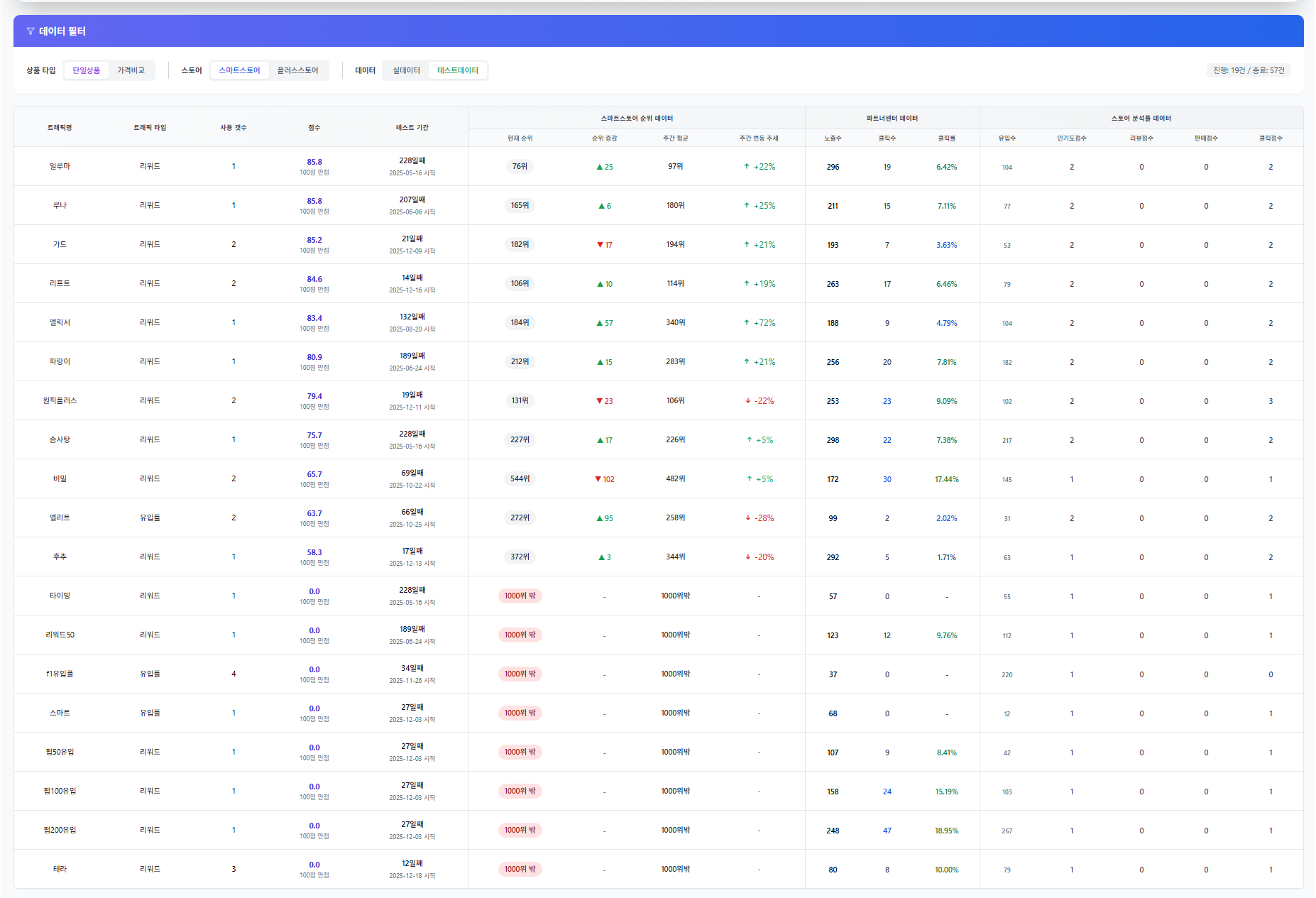
Task: Click the trend up arrow in 비밀 row
Action: click(750, 479)
